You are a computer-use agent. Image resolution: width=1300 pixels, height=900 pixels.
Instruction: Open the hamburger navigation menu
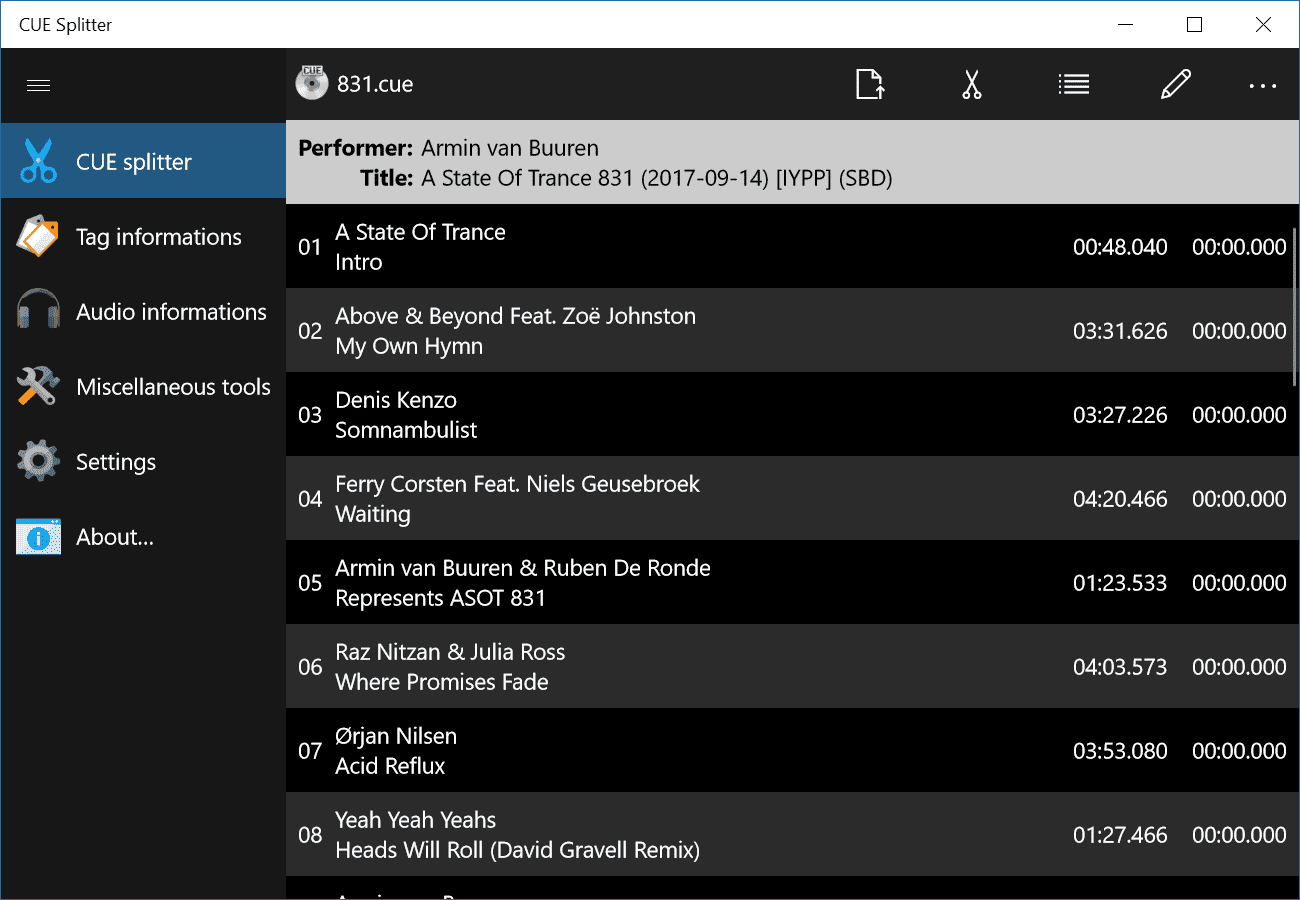pos(38,85)
